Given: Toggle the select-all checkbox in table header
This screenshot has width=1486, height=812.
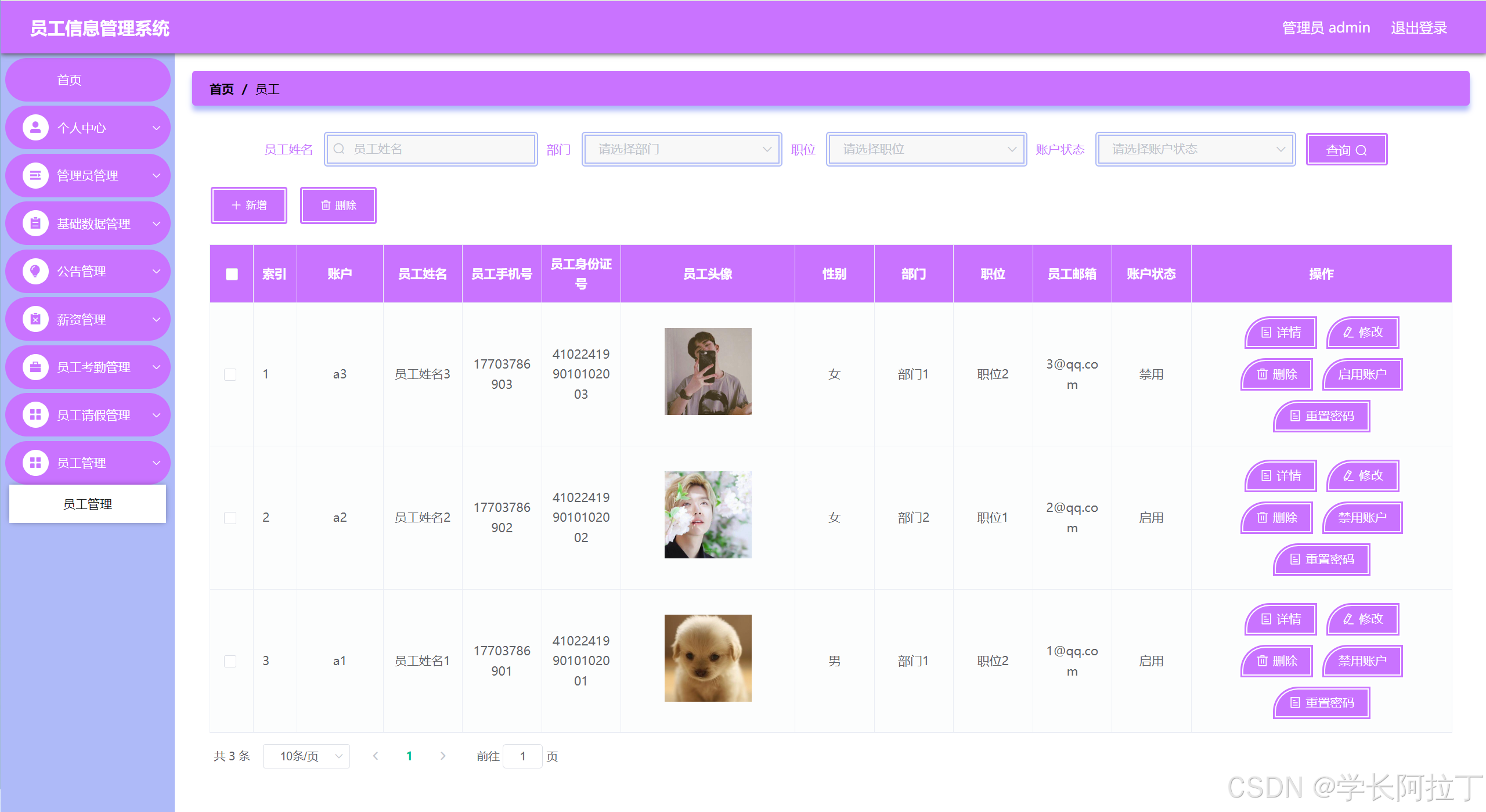Looking at the screenshot, I should [x=232, y=274].
